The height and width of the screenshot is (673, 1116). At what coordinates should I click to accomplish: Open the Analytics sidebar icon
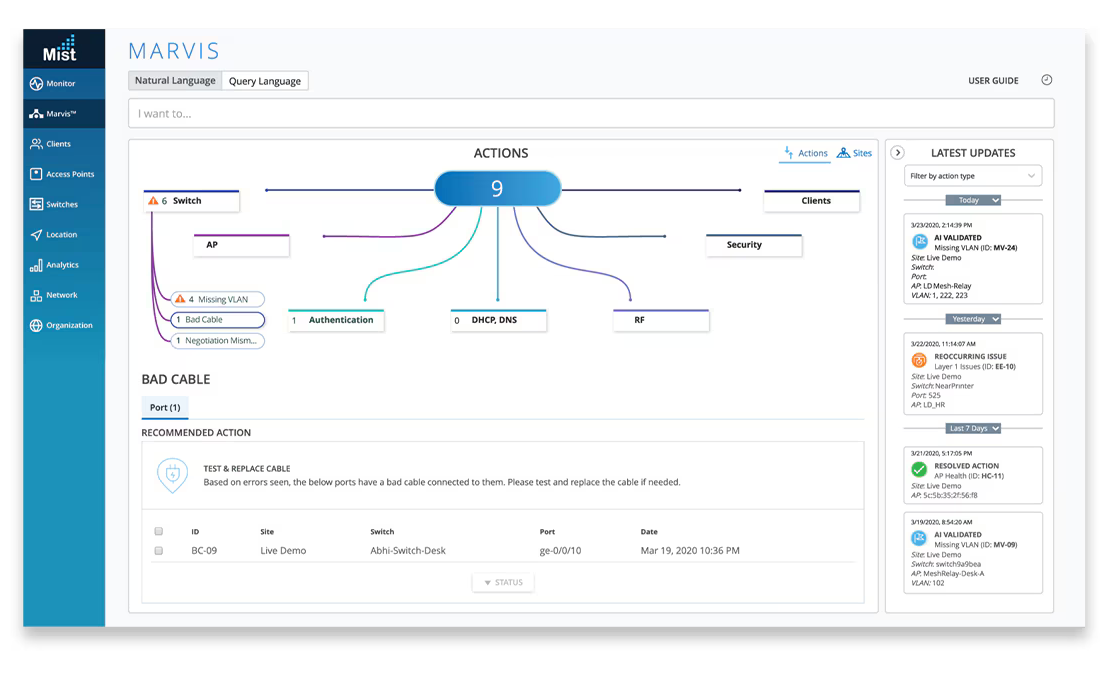36,265
